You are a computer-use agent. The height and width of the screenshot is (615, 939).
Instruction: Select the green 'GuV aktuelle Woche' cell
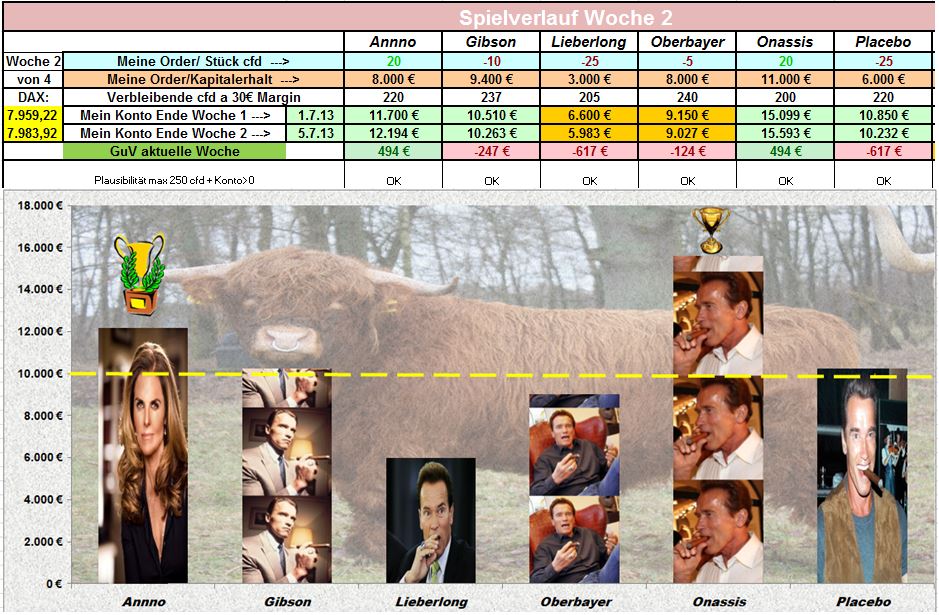[x=174, y=151]
